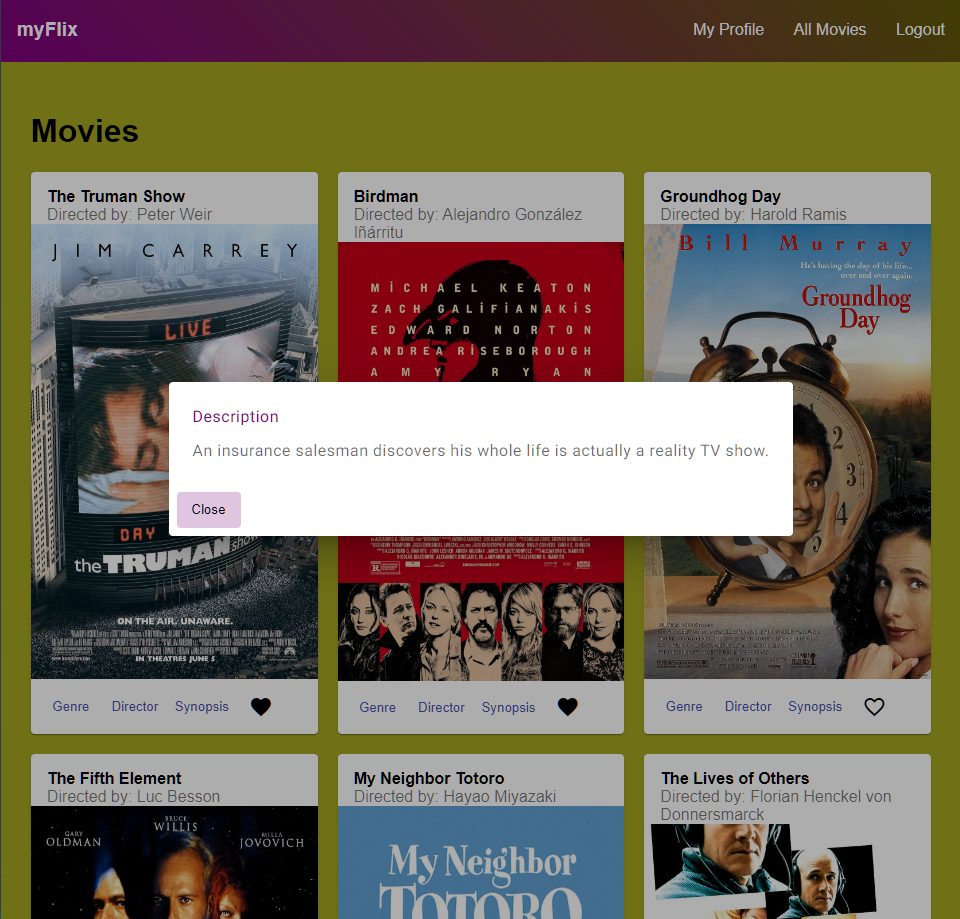Show Genre for Groundhog Day

coord(684,707)
